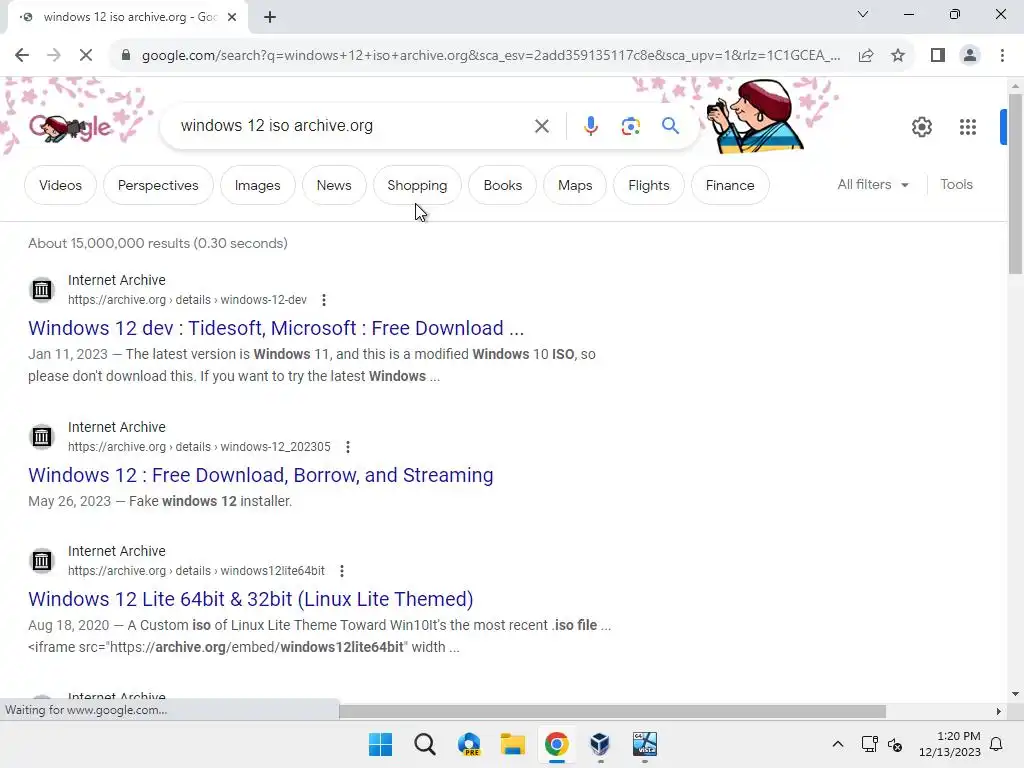
Task: Stop loading the page
Action: [86, 55]
